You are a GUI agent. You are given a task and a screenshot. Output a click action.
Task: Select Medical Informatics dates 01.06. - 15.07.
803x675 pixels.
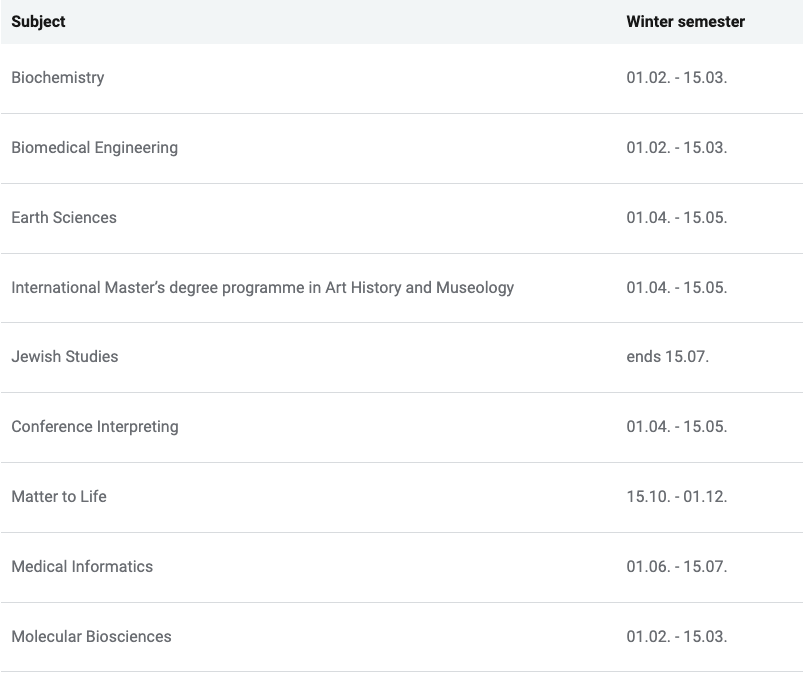(x=677, y=567)
